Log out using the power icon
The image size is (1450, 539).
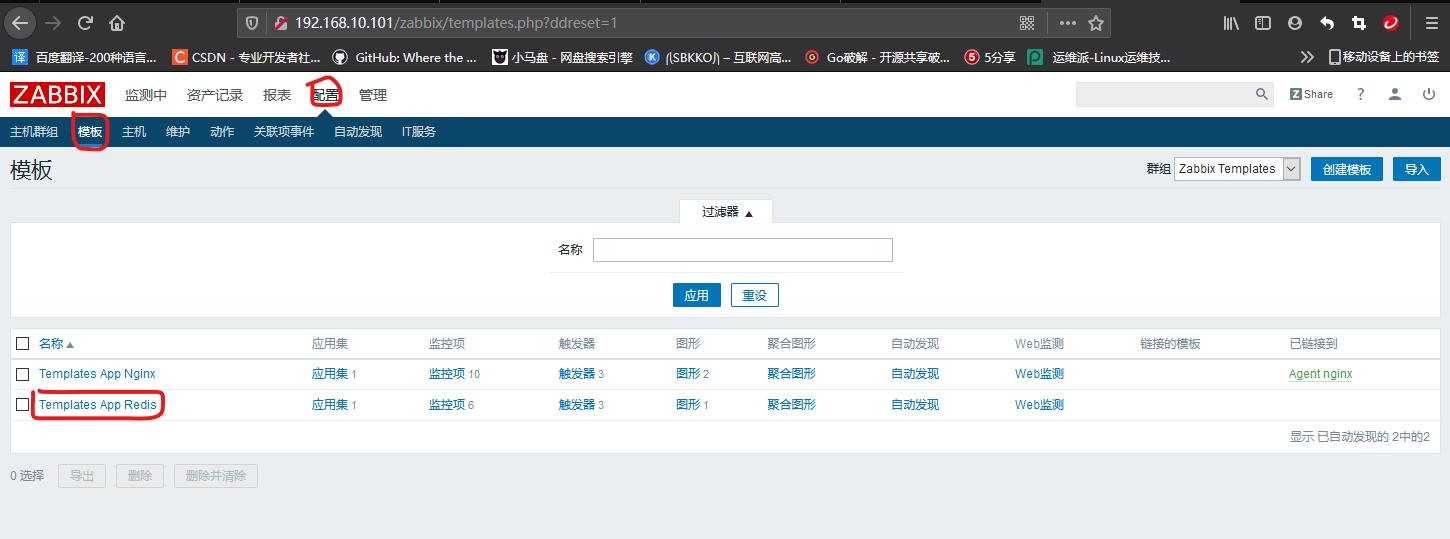coord(1429,94)
